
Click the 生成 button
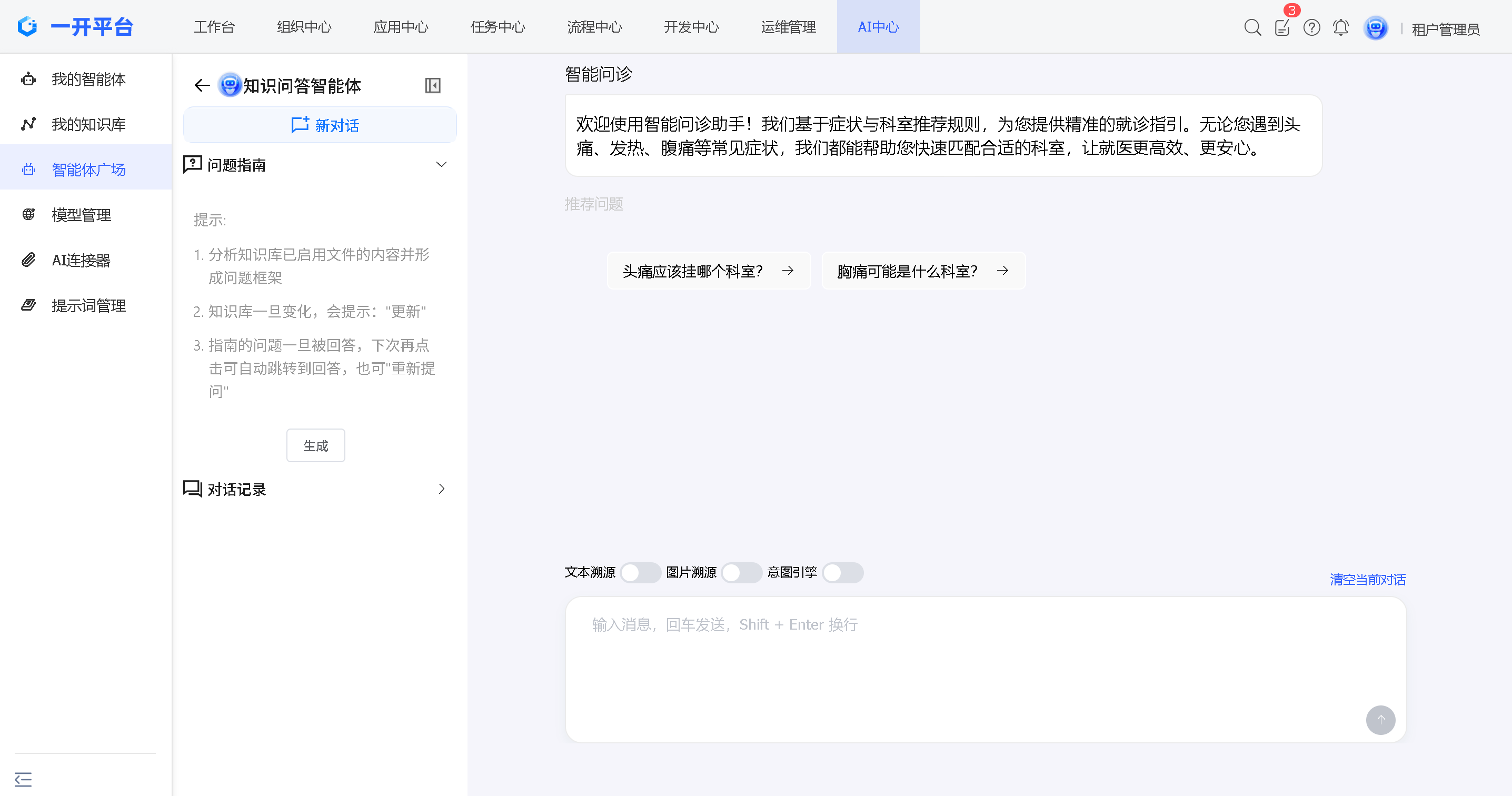coord(315,445)
